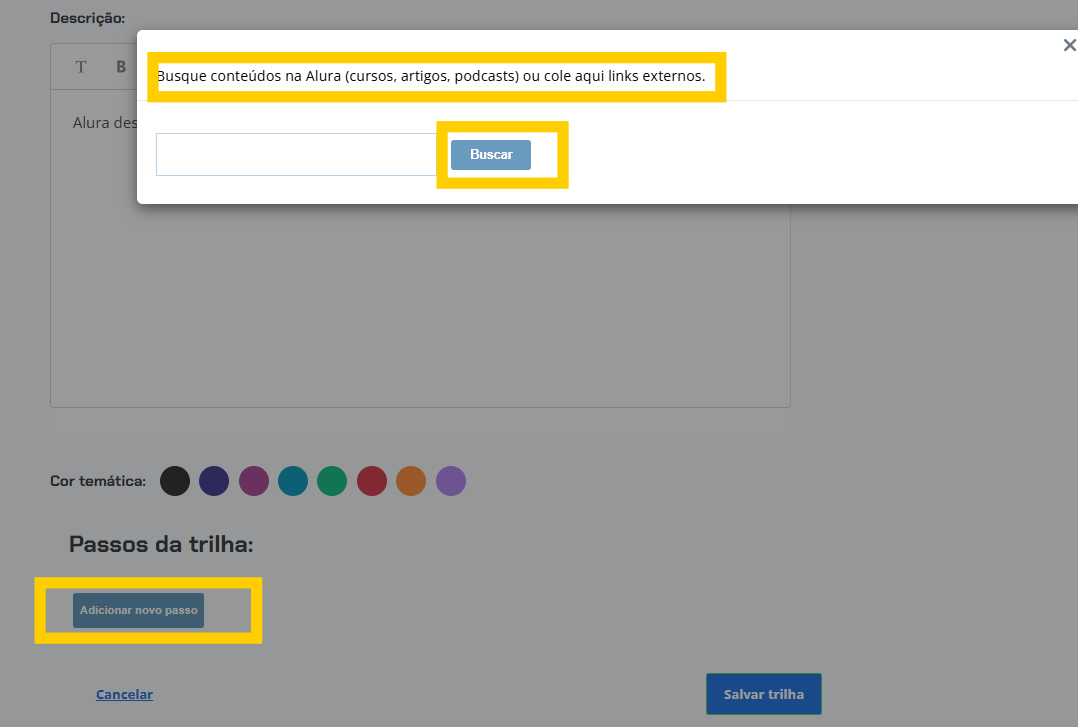Image resolution: width=1078 pixels, height=727 pixels.
Task: Select the dark navy blue theme color
Action: (214, 481)
